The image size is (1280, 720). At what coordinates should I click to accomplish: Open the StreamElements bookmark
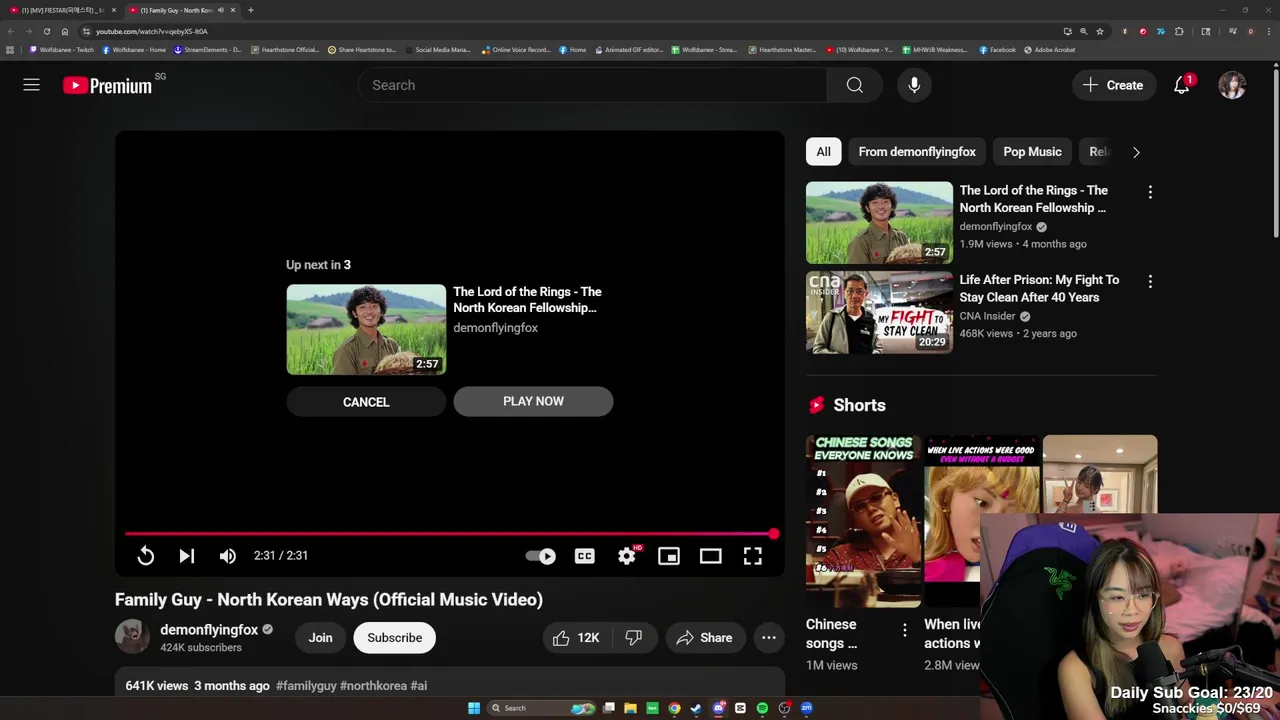(208, 49)
